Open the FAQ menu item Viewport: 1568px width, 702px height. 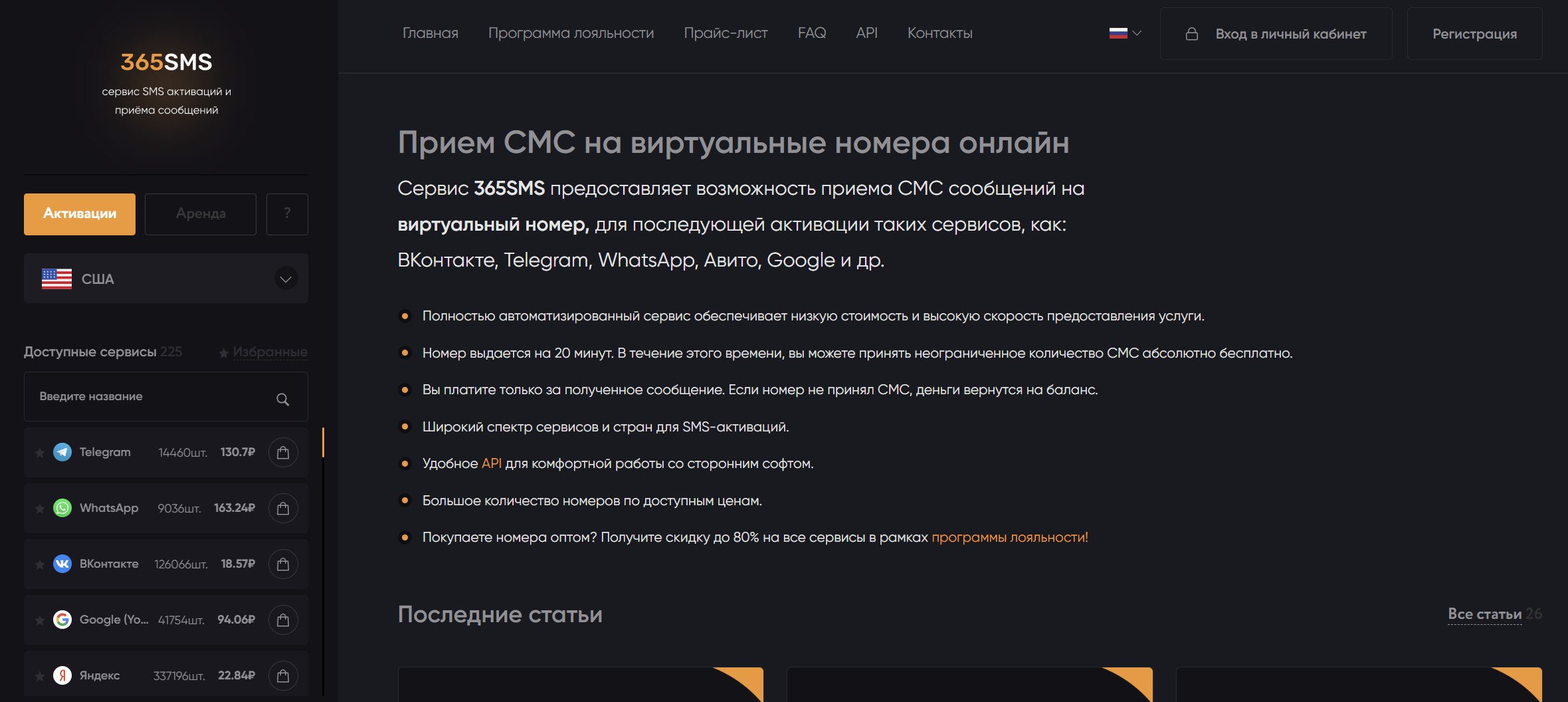(x=812, y=33)
